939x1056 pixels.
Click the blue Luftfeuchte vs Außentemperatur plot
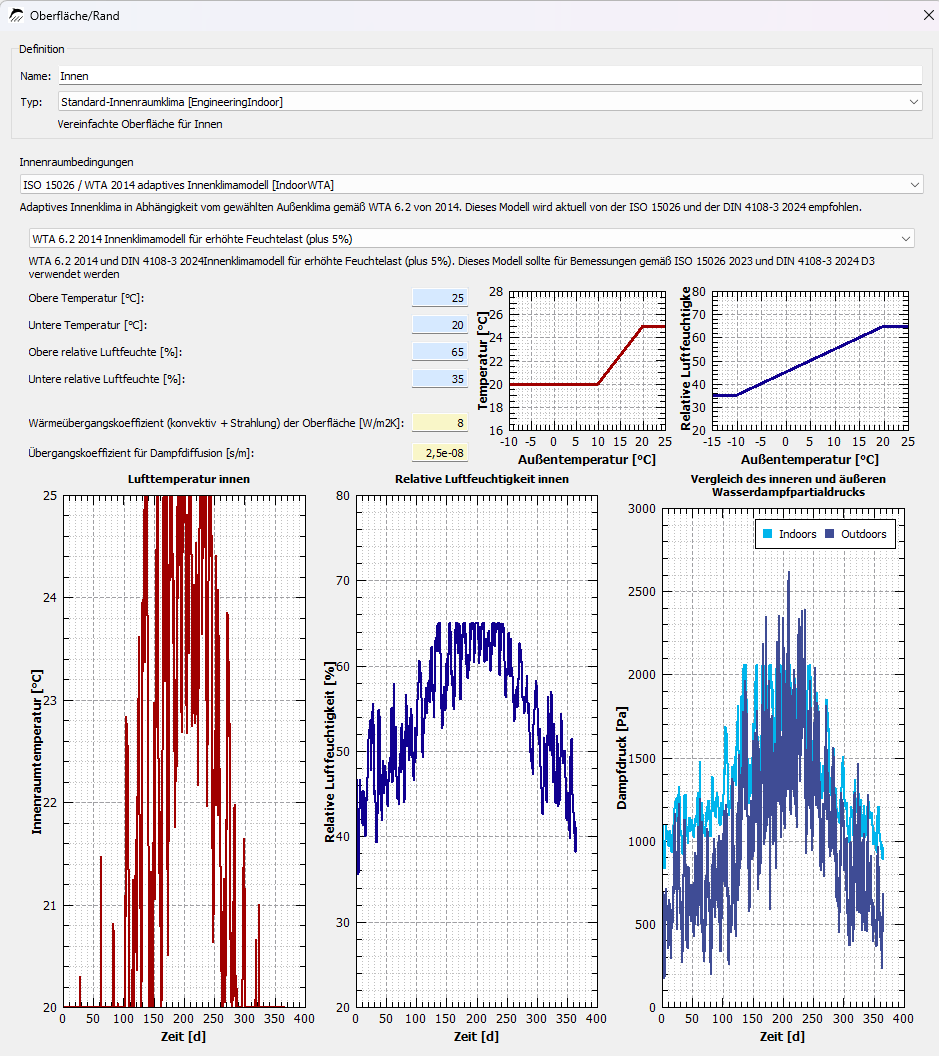click(810, 361)
